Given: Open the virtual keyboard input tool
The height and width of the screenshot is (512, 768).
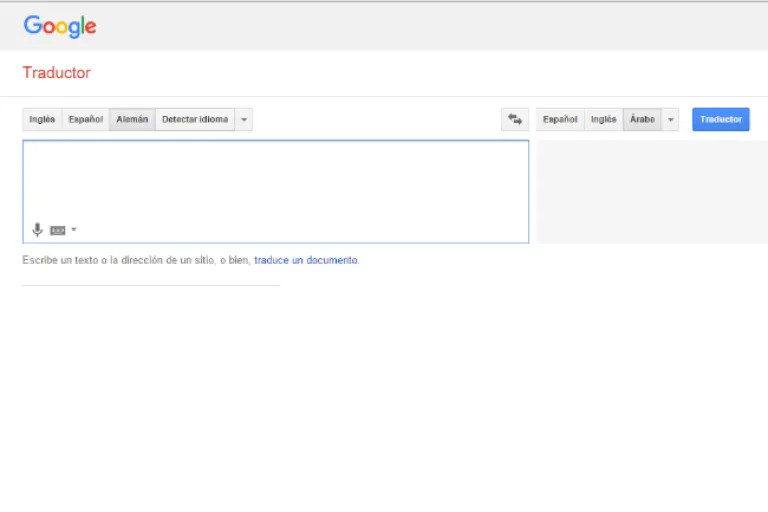Looking at the screenshot, I should pos(58,230).
